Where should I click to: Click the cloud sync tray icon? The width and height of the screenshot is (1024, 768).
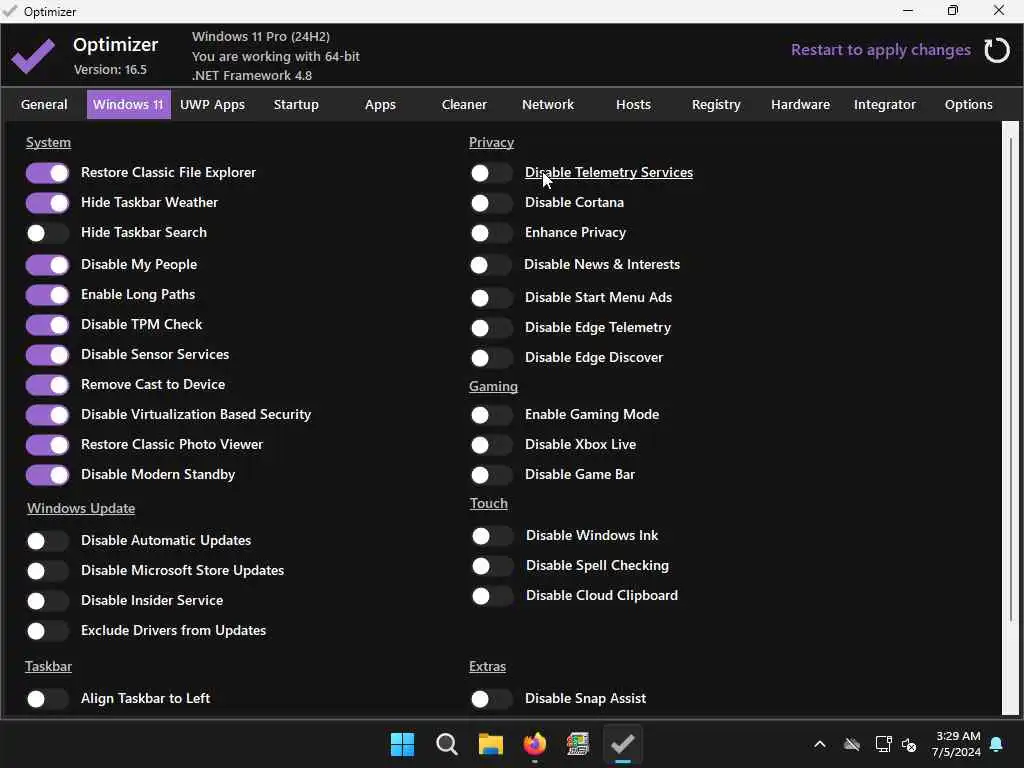[852, 744]
